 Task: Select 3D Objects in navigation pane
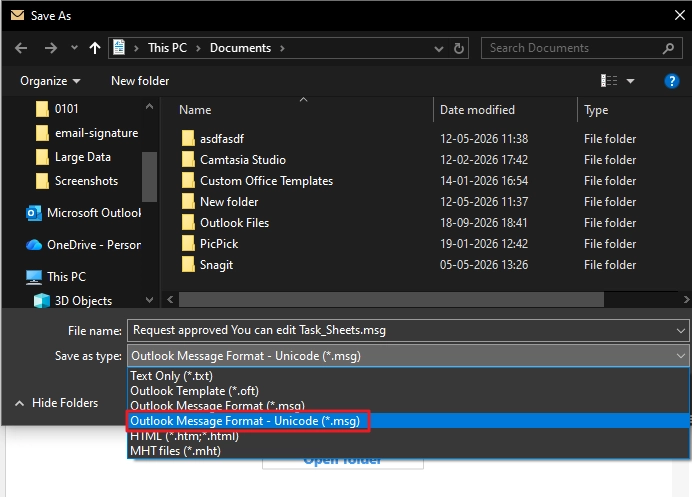(83, 301)
